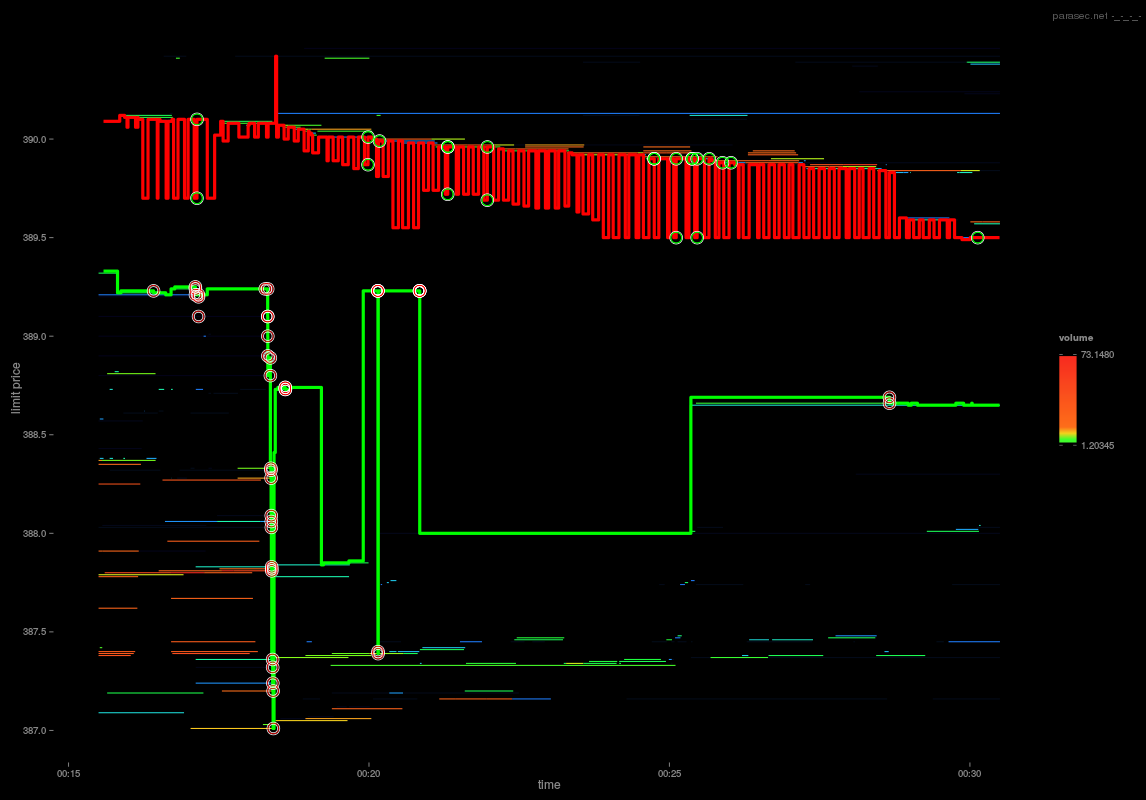The image size is (1146, 800).
Task: Select the volume legend color bar
Action: [x=1068, y=400]
